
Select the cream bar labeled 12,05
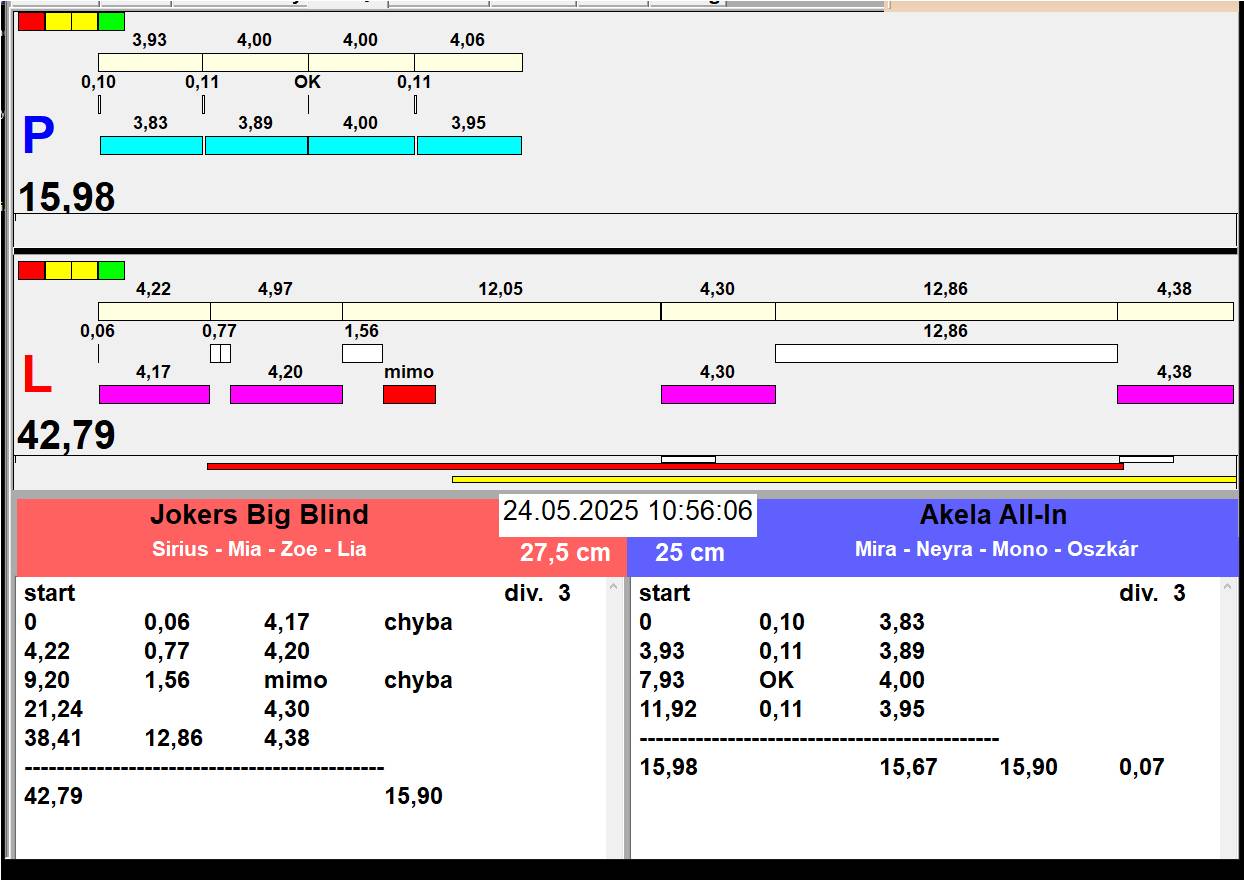(501, 311)
